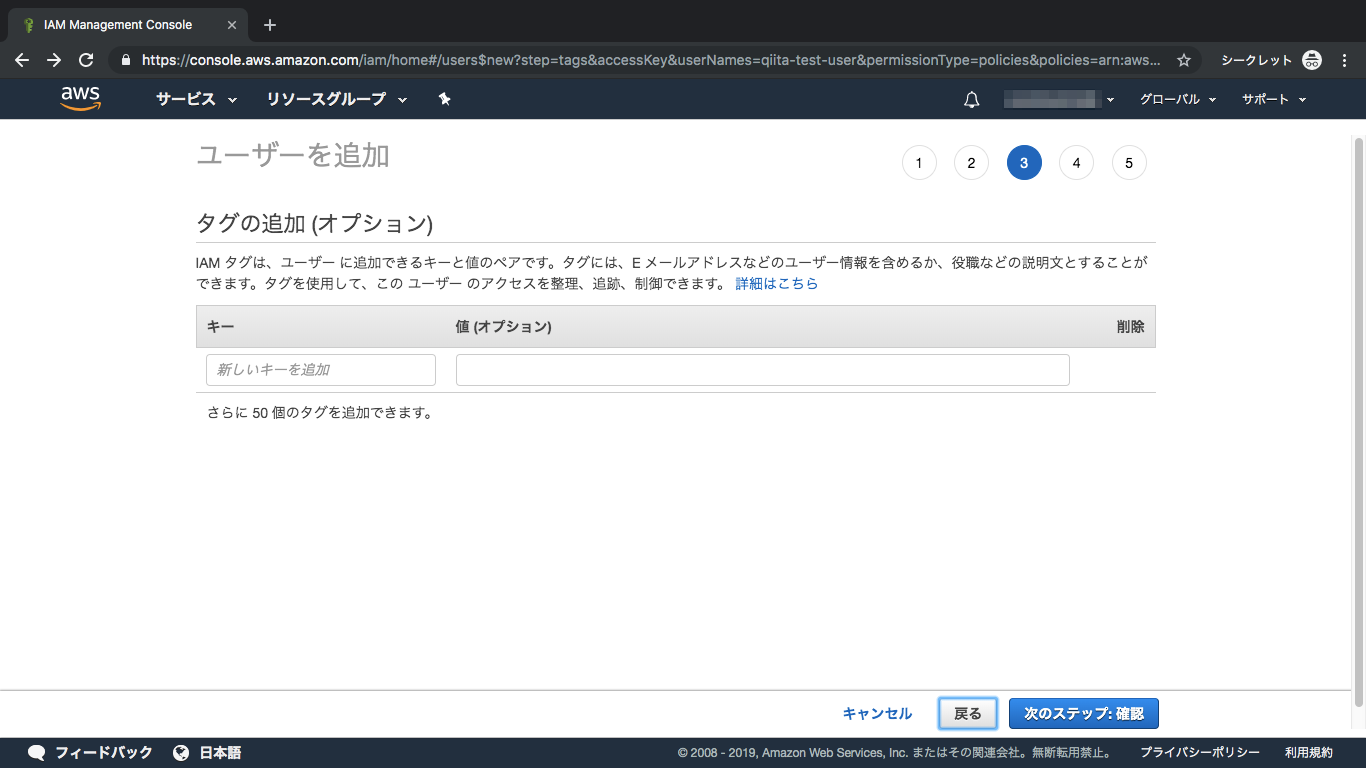The height and width of the screenshot is (768, 1366).
Task: Focus the 新しいキーを追加 key field
Action: click(x=321, y=370)
